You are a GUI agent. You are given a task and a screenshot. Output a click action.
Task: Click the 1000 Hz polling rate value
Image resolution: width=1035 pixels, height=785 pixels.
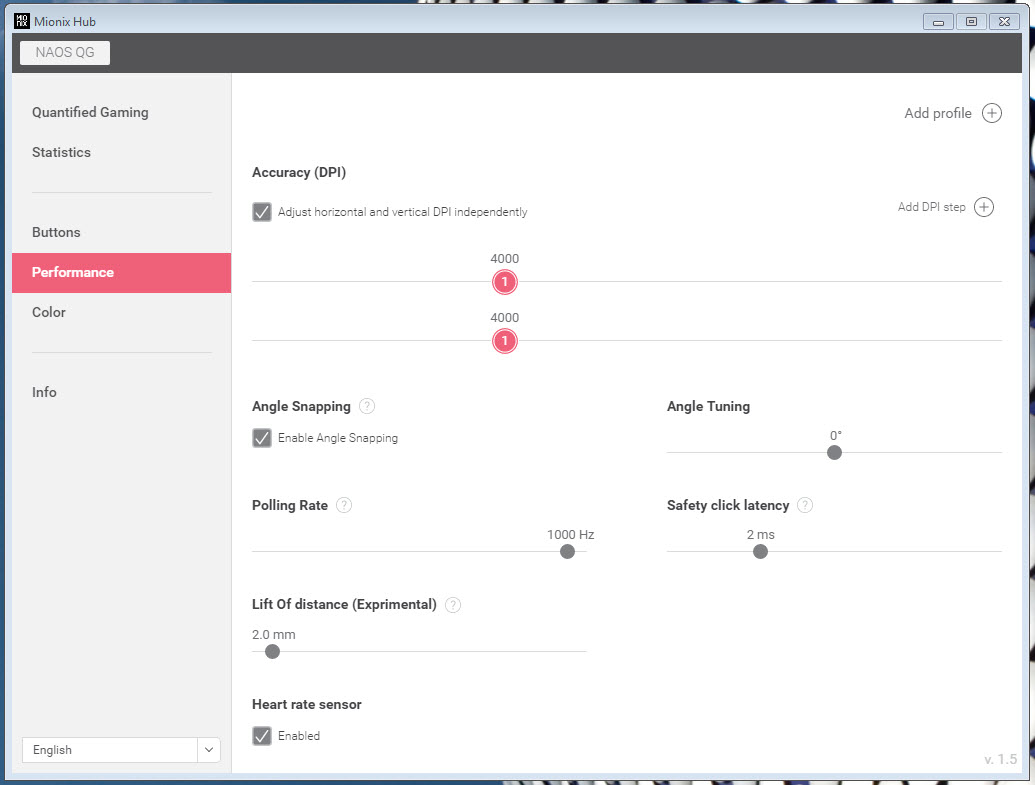click(571, 535)
